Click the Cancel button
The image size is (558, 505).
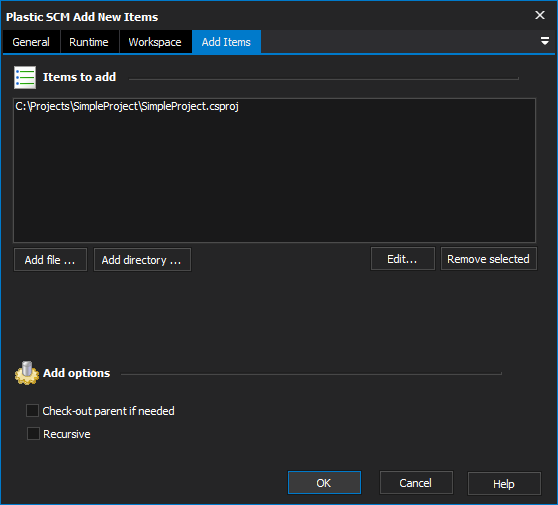tap(416, 483)
